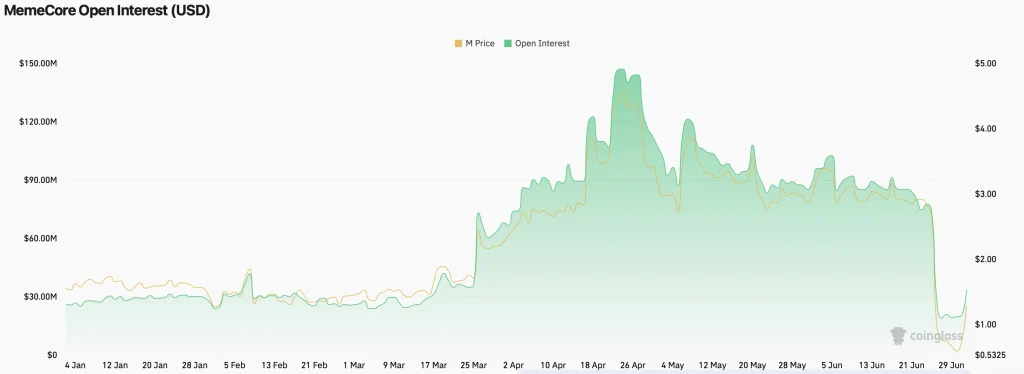This screenshot has width=1024, height=374.
Task: Click the MemeCore Open Interest (USD) title
Action: pyautogui.click(x=107, y=11)
